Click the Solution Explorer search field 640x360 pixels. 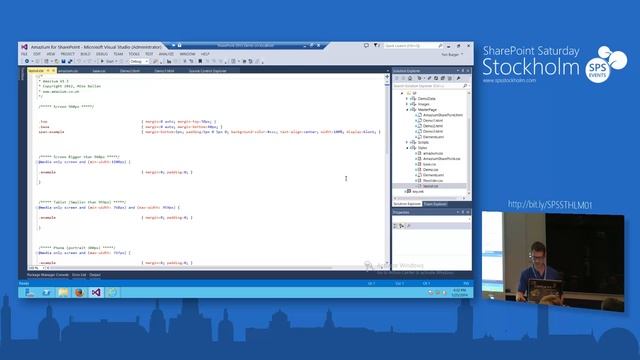pyautogui.click(x=430, y=86)
